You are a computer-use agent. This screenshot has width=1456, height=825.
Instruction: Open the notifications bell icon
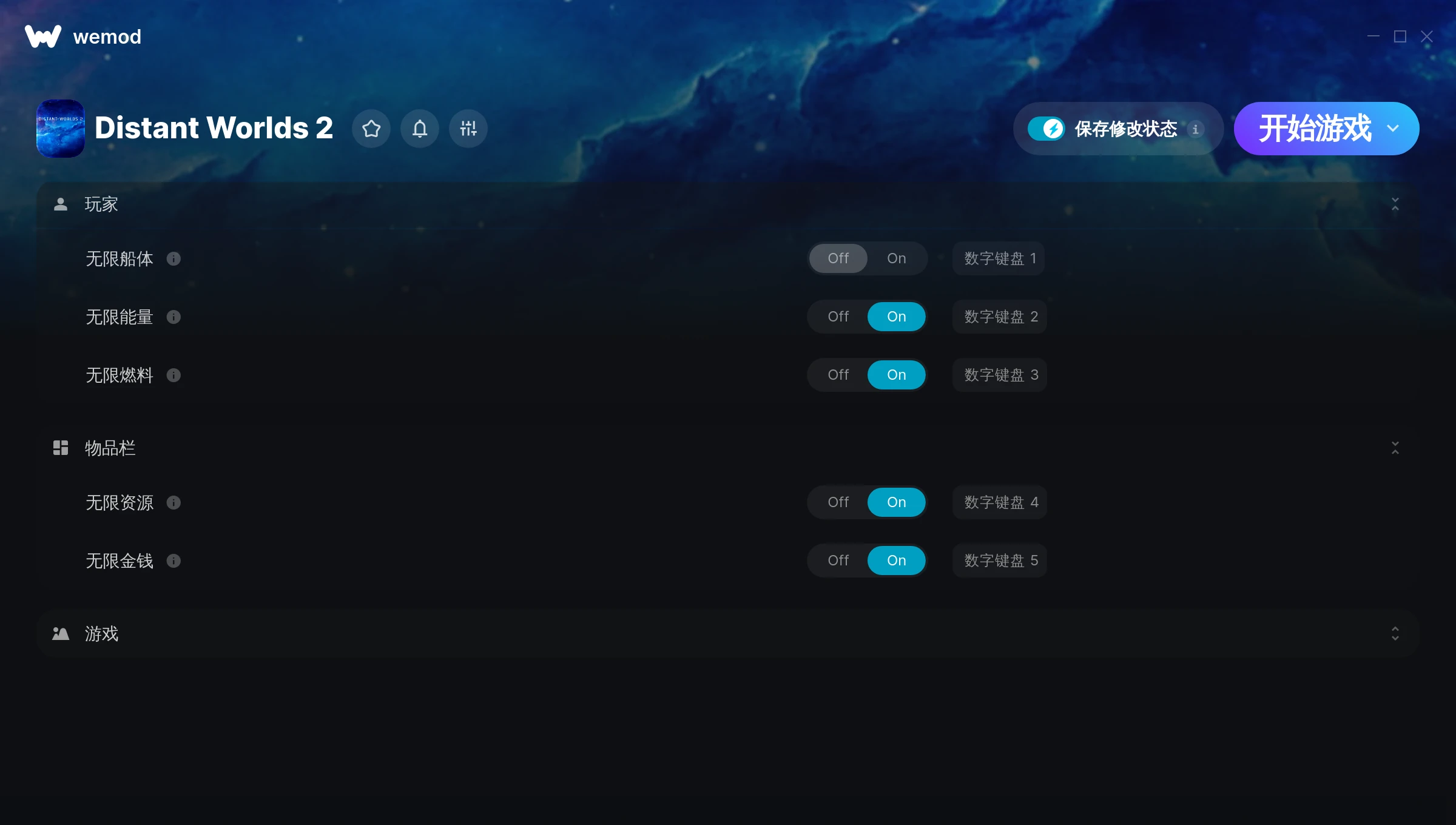[420, 129]
